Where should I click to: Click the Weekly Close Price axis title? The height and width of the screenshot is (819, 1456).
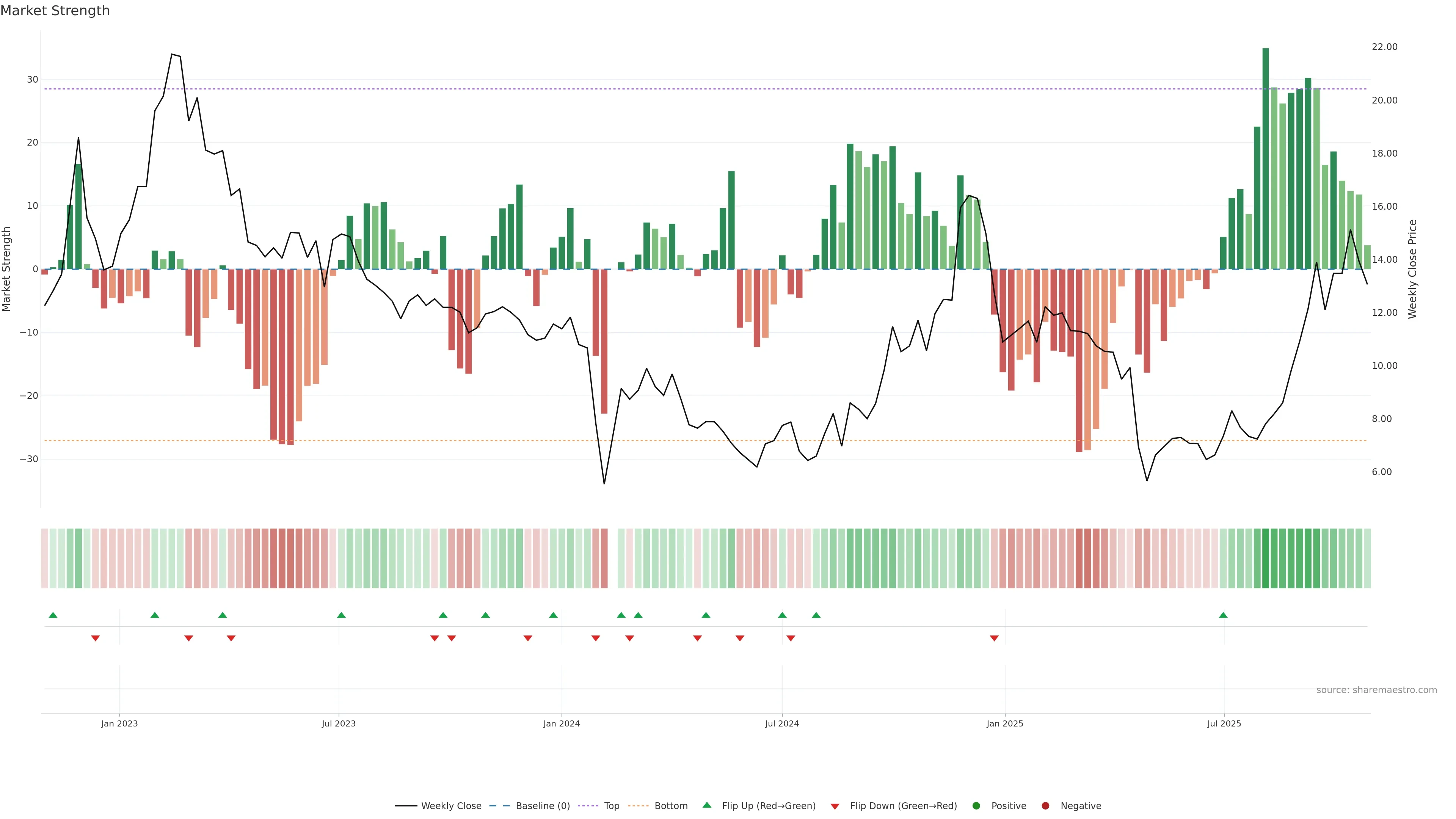(1412, 269)
